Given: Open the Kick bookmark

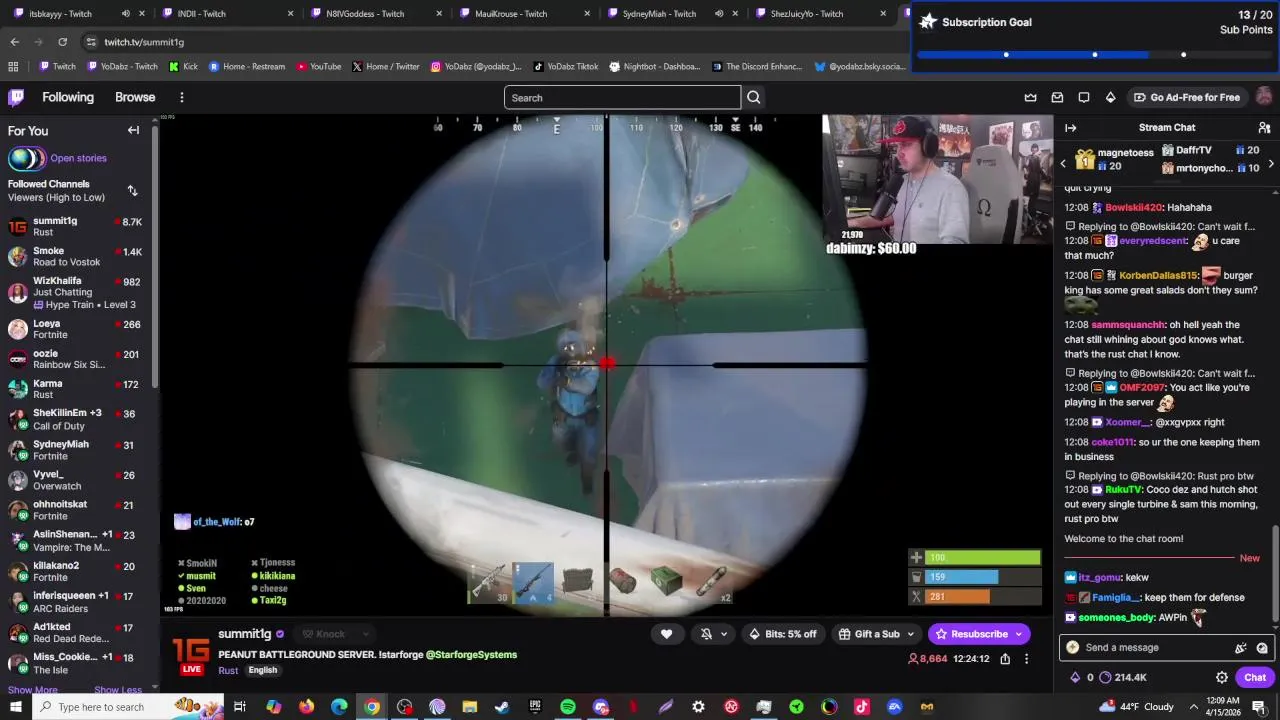Looking at the screenshot, I should click(x=183, y=67).
